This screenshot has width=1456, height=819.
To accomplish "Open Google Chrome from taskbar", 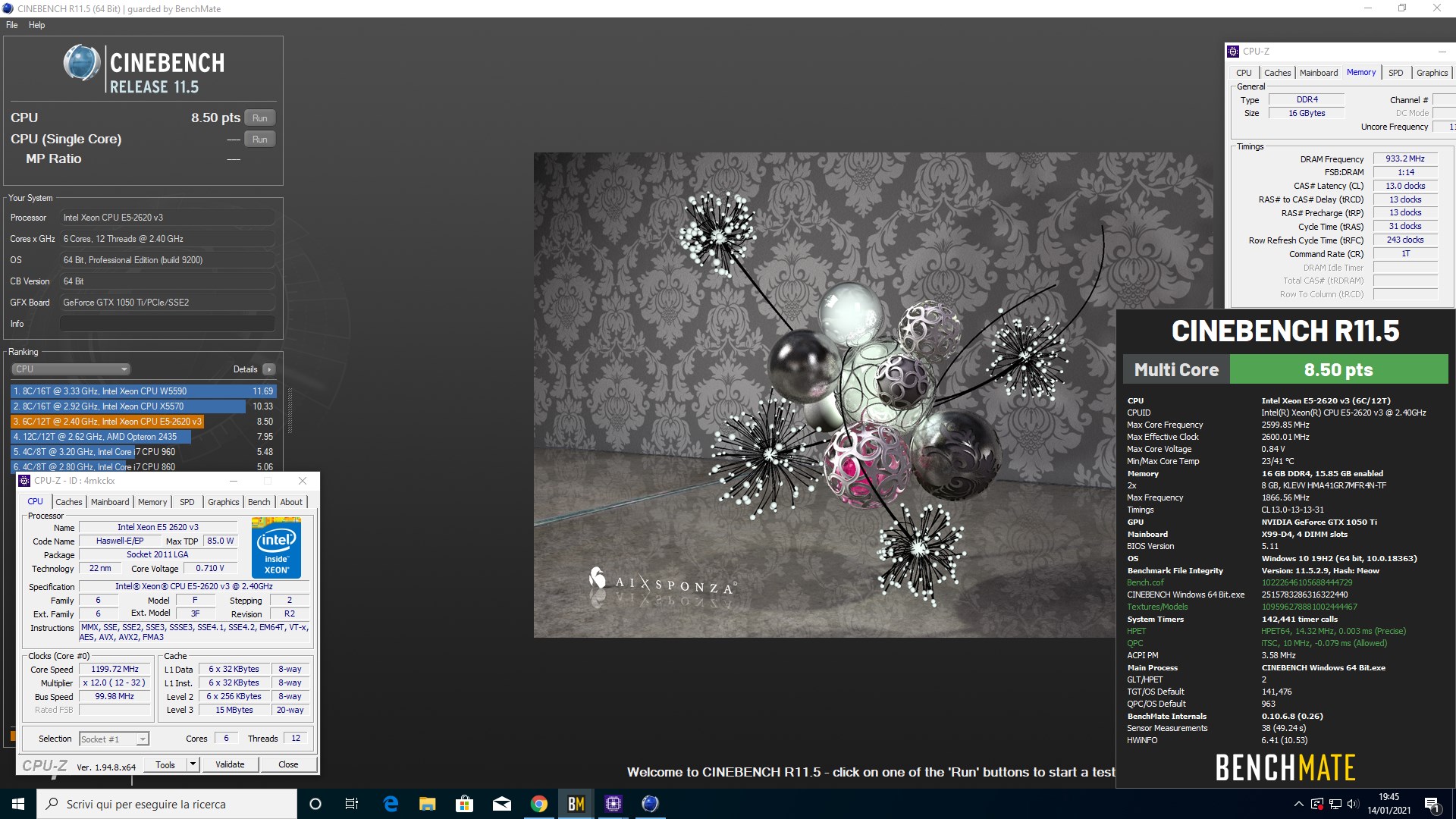I will coord(539,804).
